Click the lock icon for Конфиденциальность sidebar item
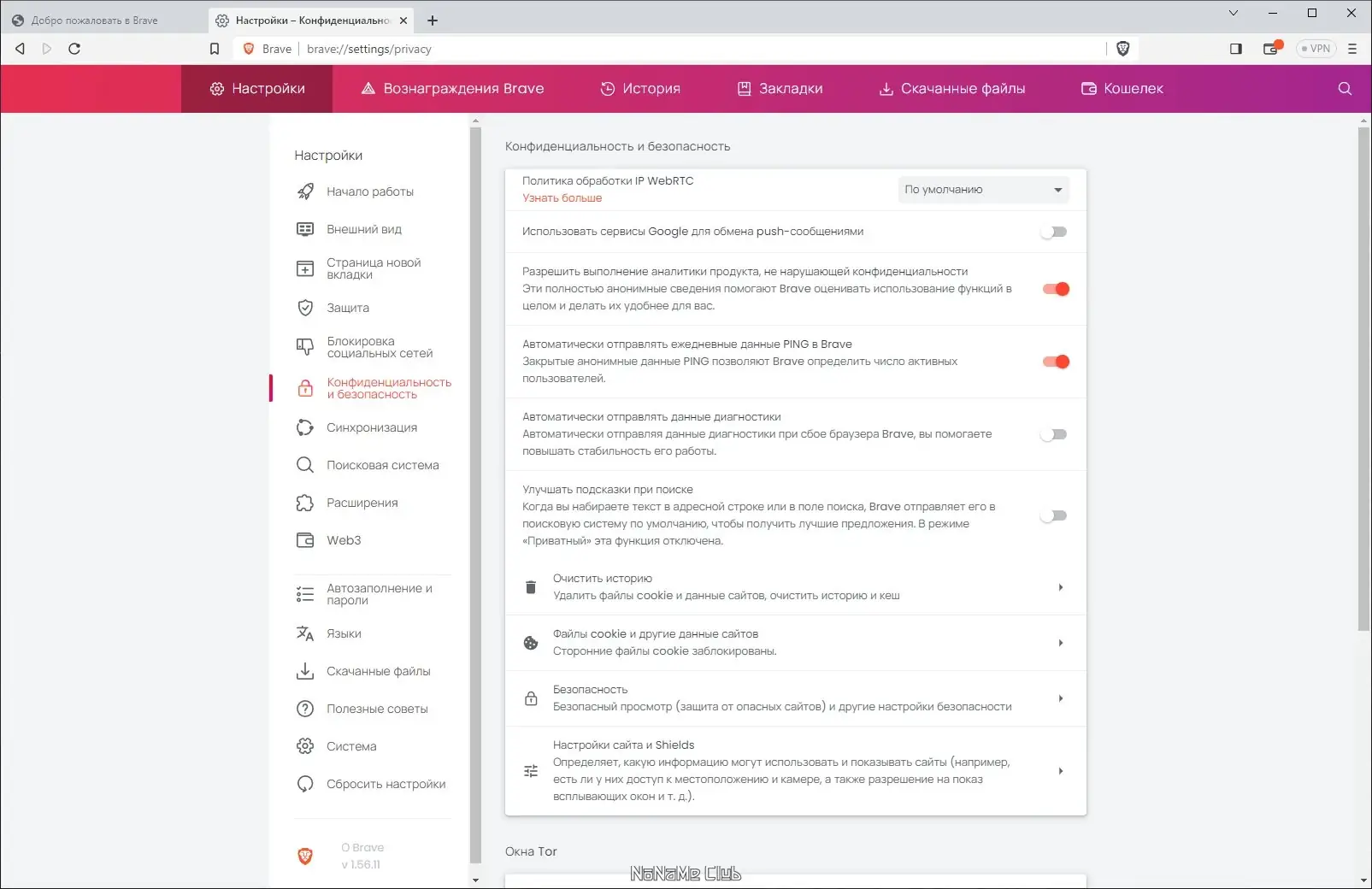Screen dimensions: 1372x889 305,388
